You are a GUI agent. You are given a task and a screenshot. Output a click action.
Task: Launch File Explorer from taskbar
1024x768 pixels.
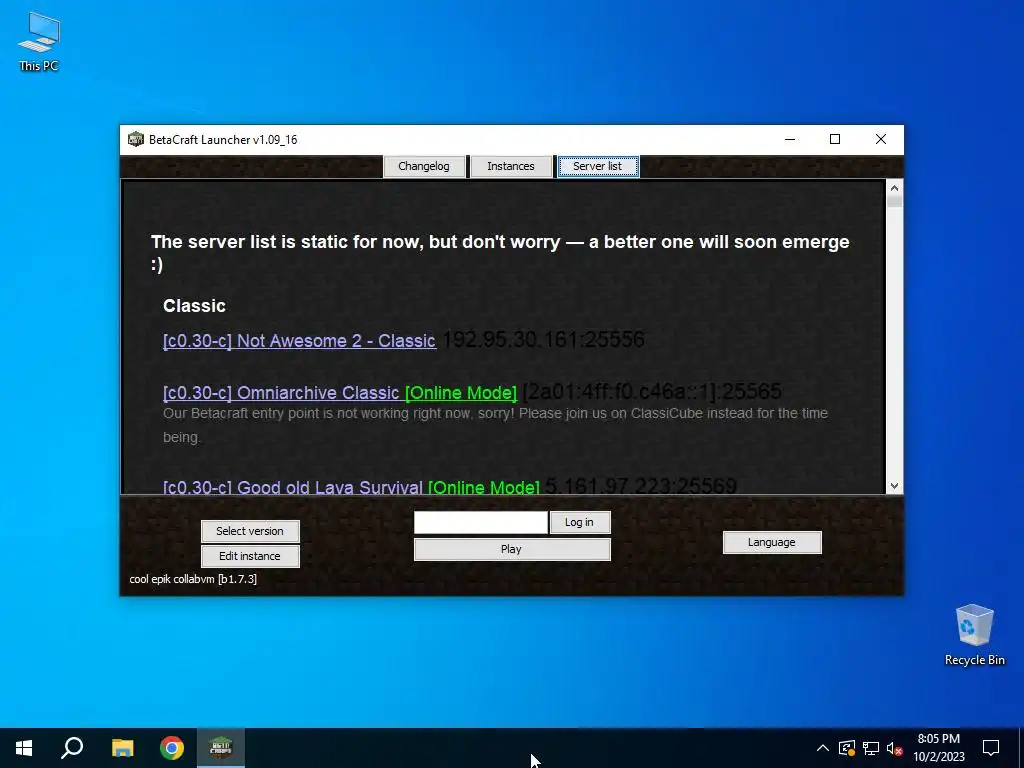(122, 748)
